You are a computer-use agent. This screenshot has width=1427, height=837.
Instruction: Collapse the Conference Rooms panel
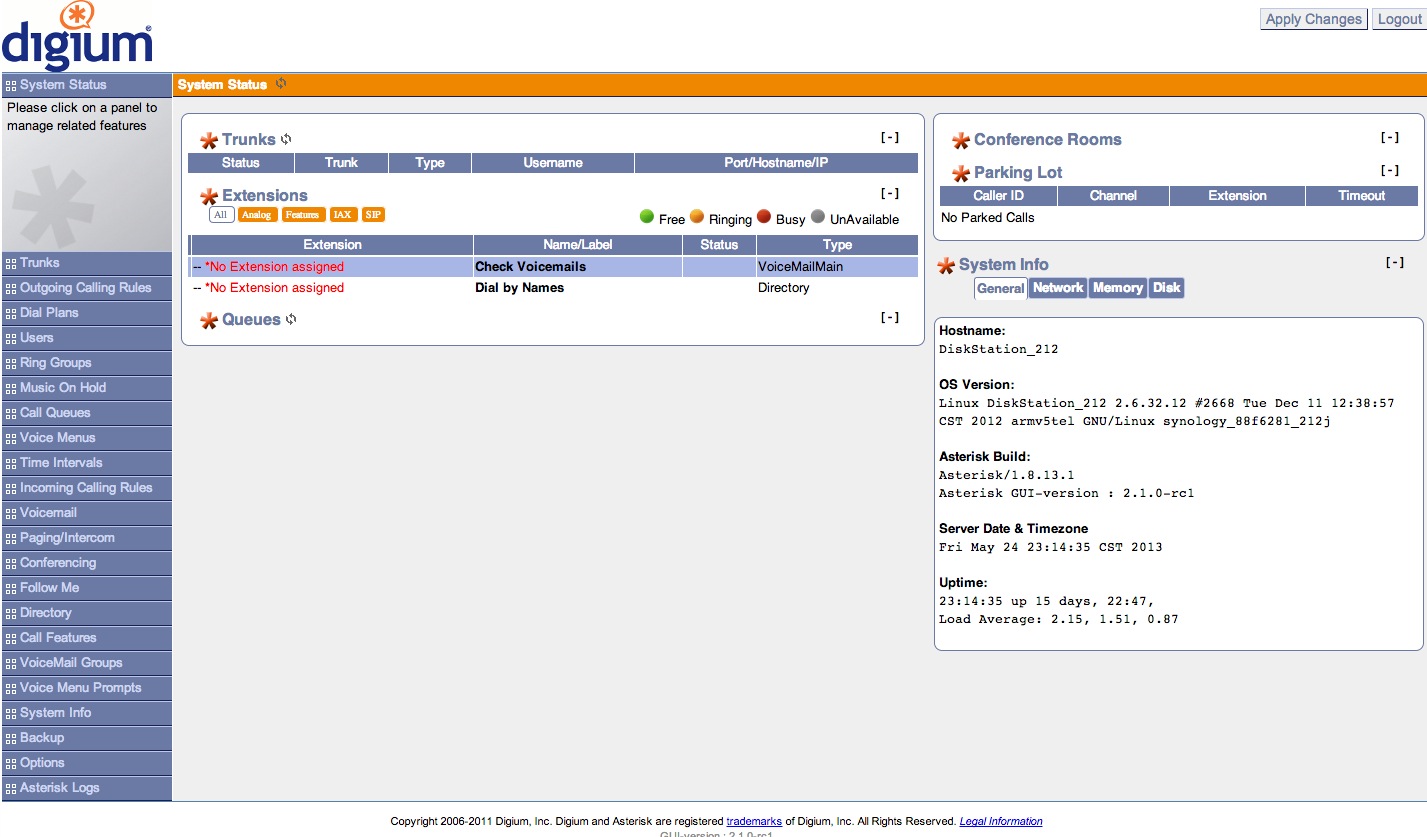[x=1389, y=138]
